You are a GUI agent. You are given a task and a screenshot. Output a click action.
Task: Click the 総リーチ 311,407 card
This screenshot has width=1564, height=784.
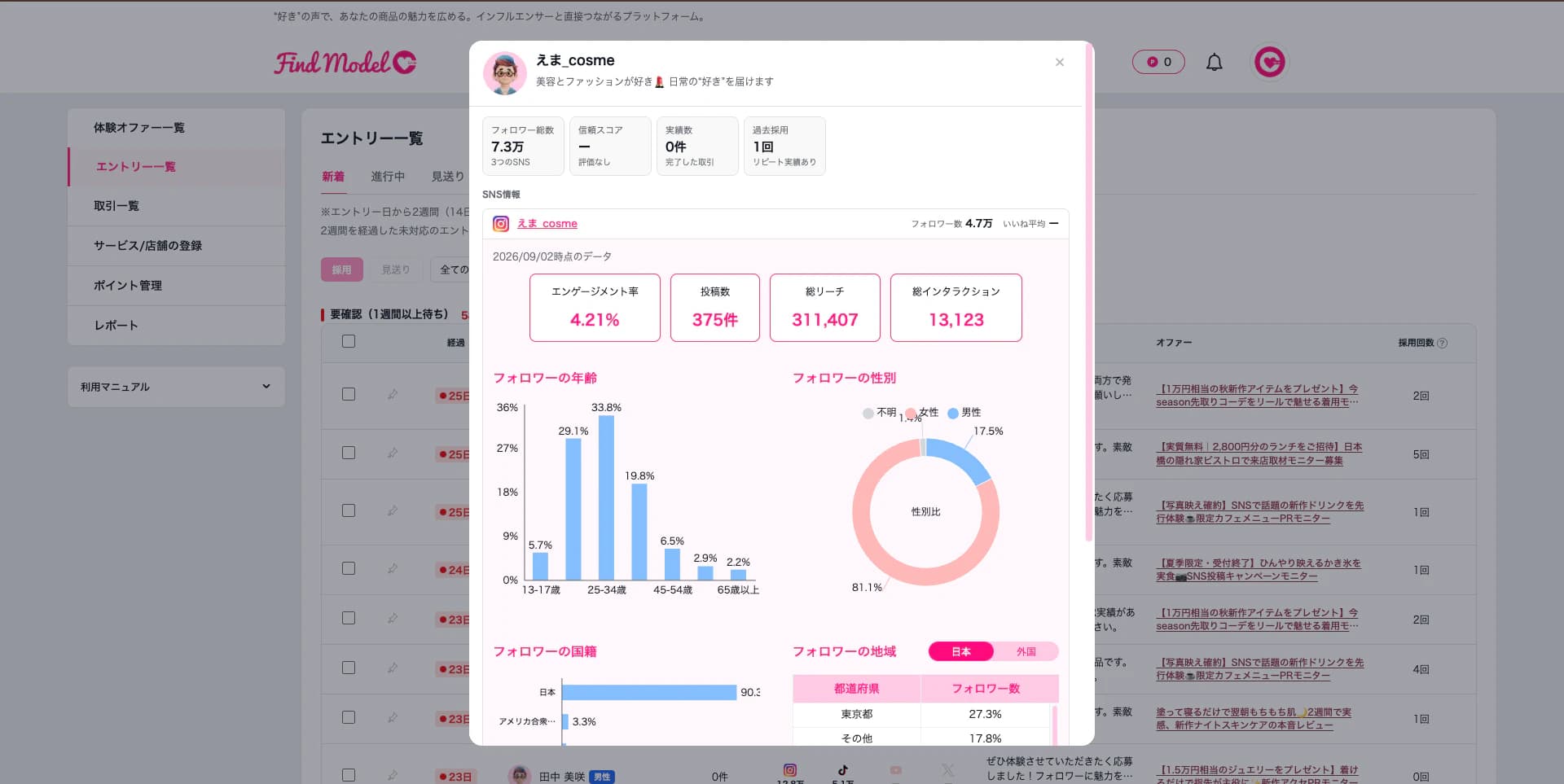tap(825, 308)
